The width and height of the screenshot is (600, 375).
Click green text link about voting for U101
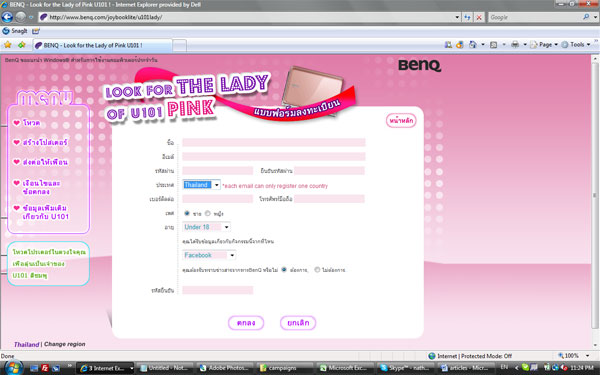pyautogui.click(x=49, y=264)
